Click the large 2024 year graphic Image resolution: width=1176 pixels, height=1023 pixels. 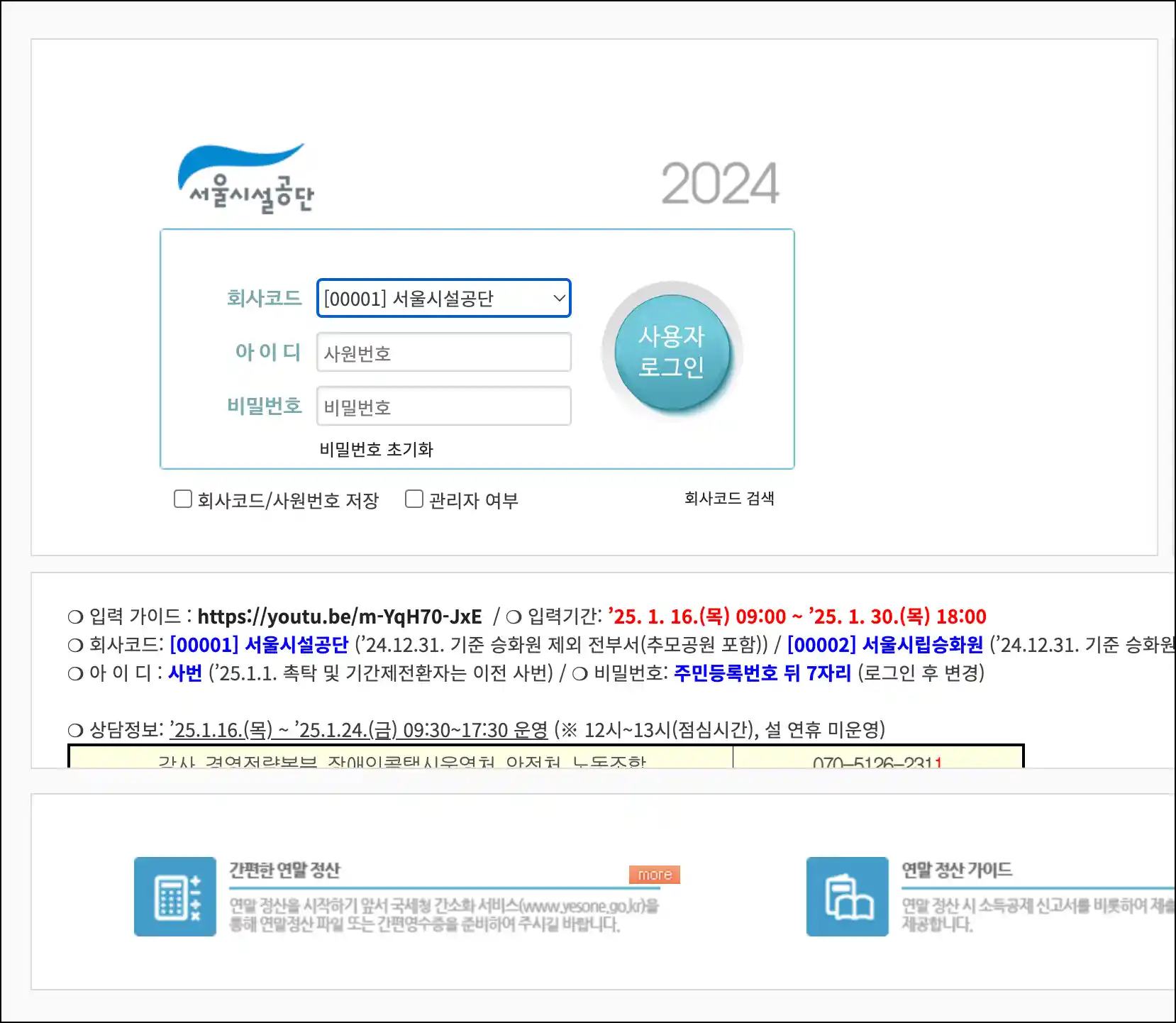719,184
